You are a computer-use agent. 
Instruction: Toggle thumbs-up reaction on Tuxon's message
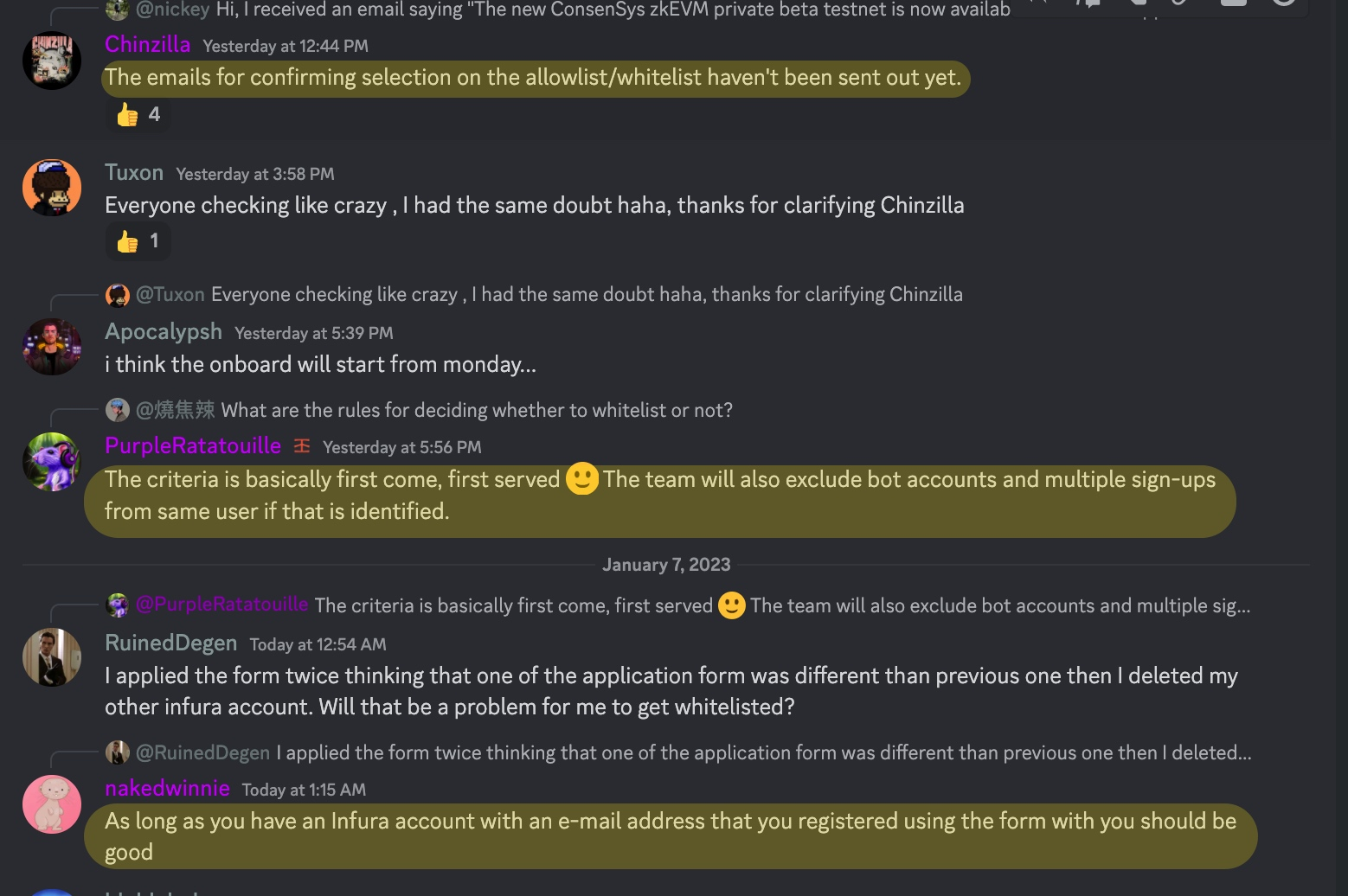tap(138, 241)
